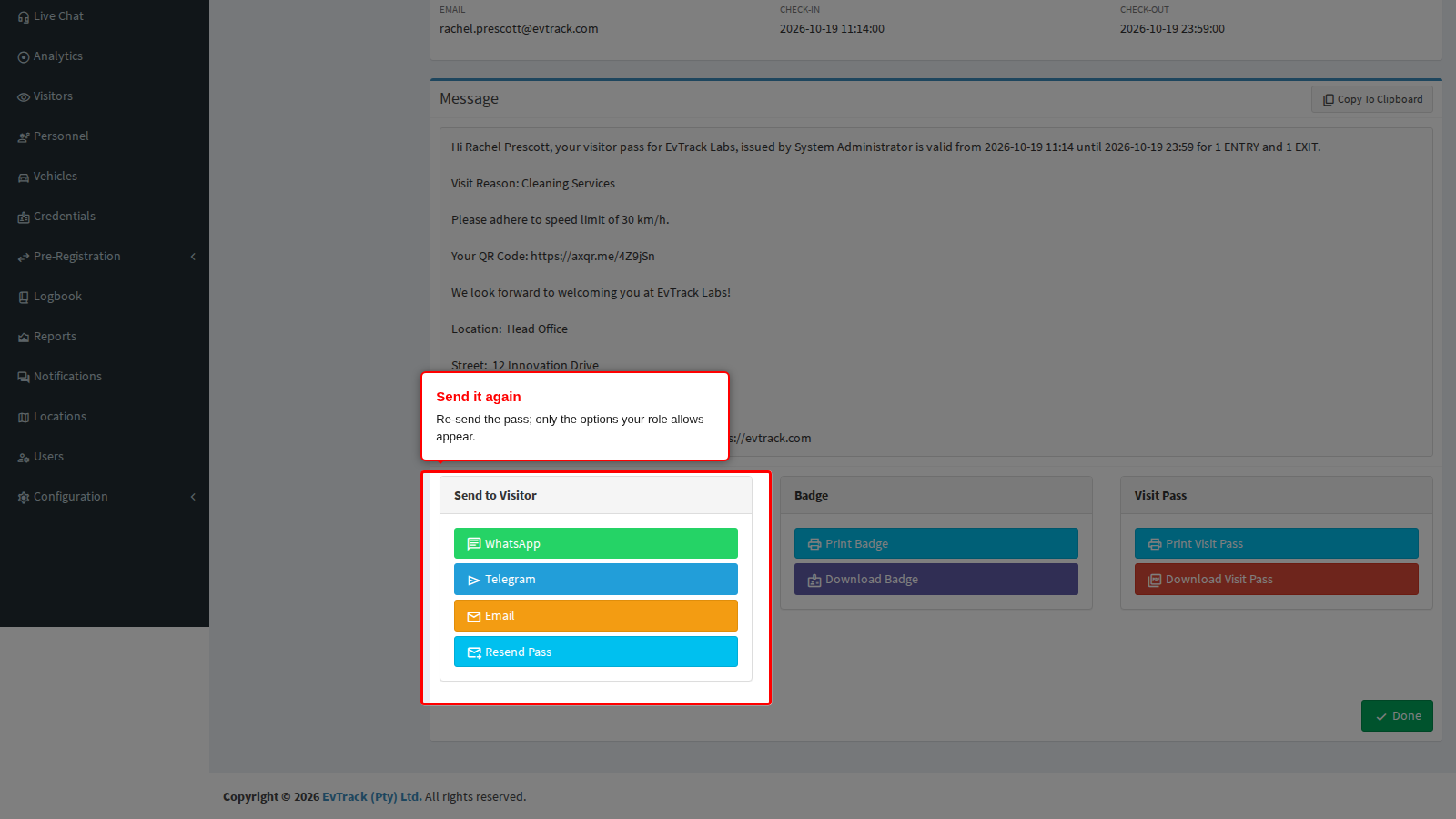Click the Locations map icon
The height and width of the screenshot is (819, 1456).
(24, 417)
